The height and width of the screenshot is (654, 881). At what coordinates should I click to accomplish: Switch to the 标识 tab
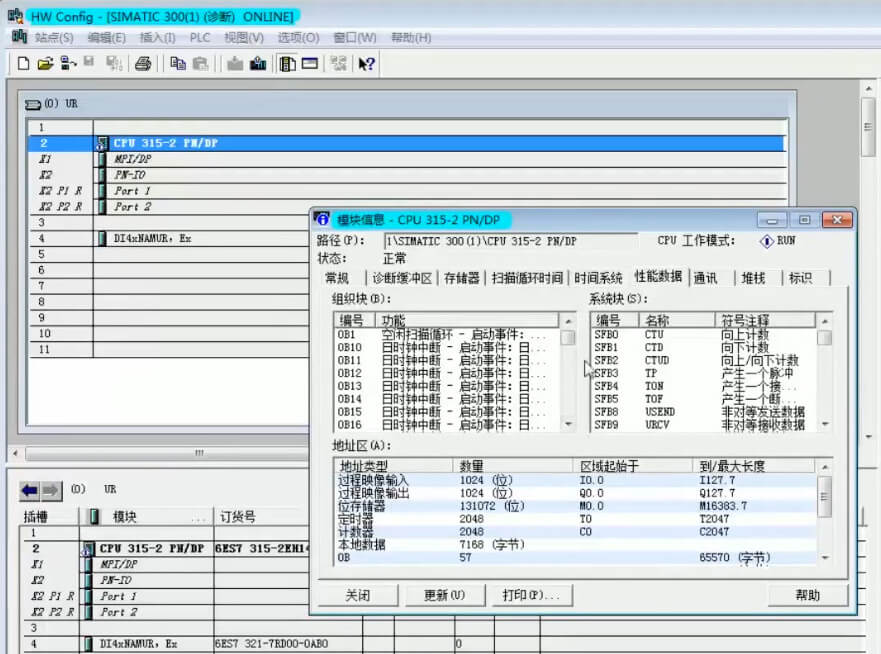pos(801,278)
